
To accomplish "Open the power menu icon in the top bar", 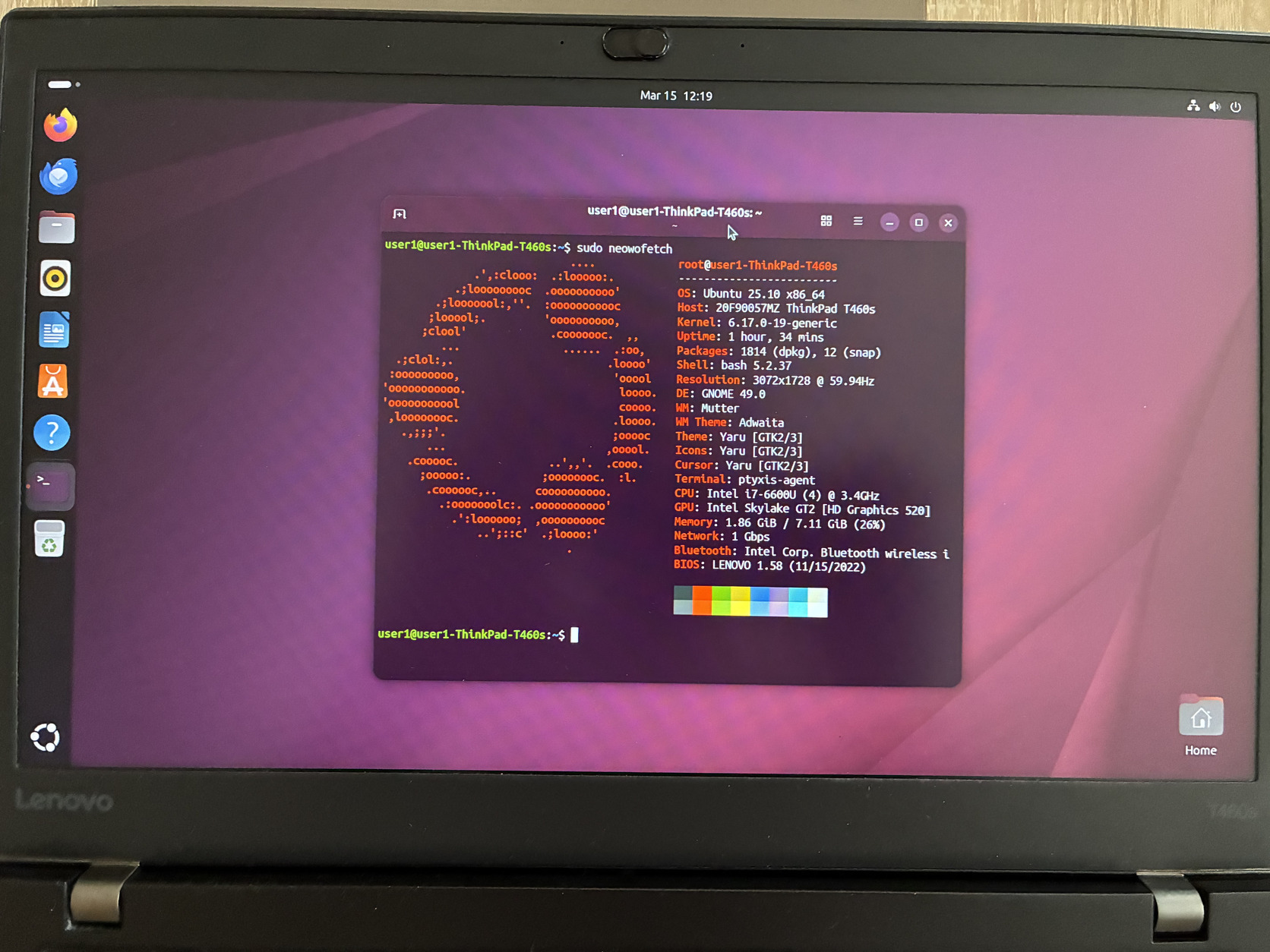I will click(x=1236, y=107).
